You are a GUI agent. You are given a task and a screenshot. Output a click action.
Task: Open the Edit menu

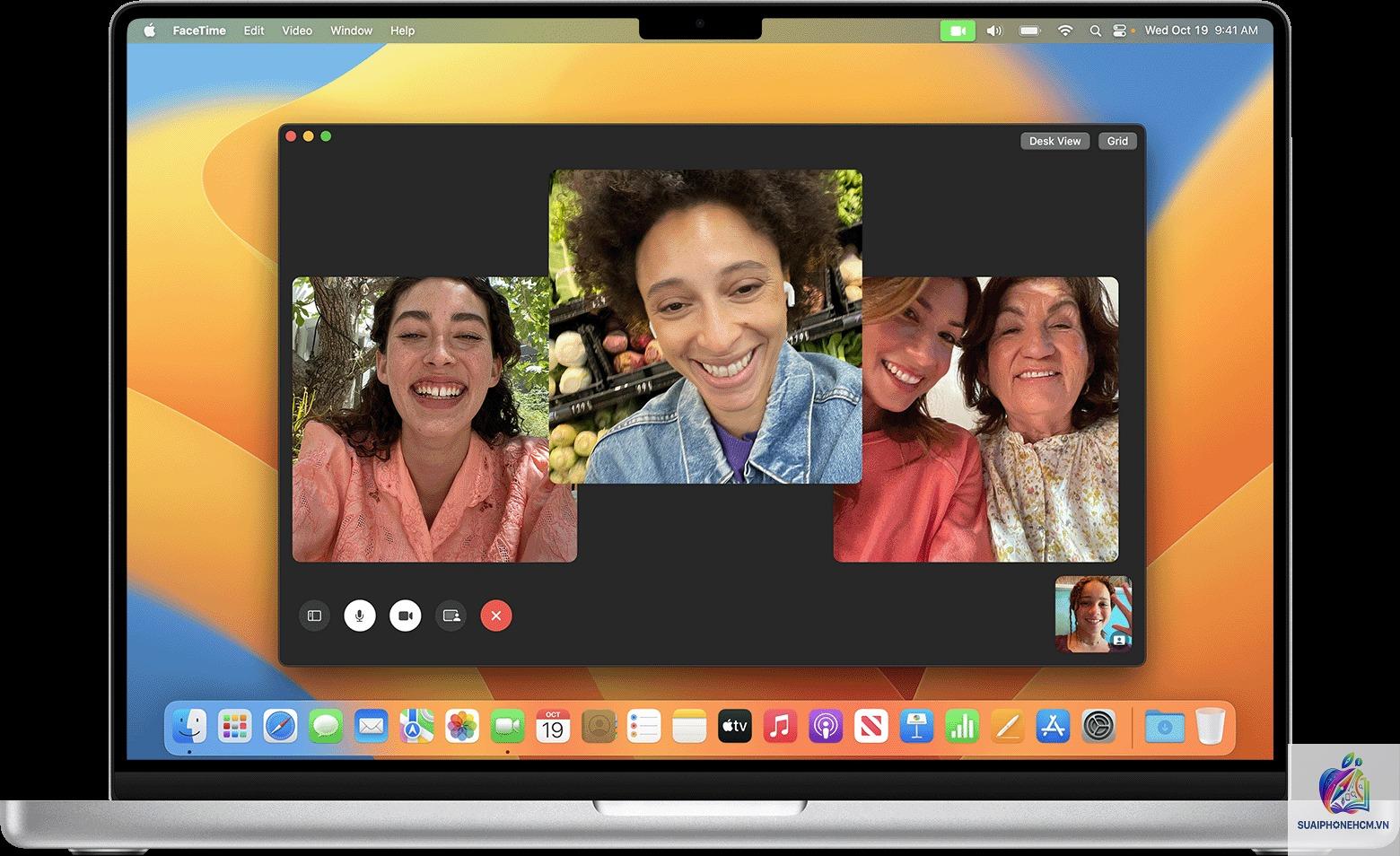[x=254, y=31]
